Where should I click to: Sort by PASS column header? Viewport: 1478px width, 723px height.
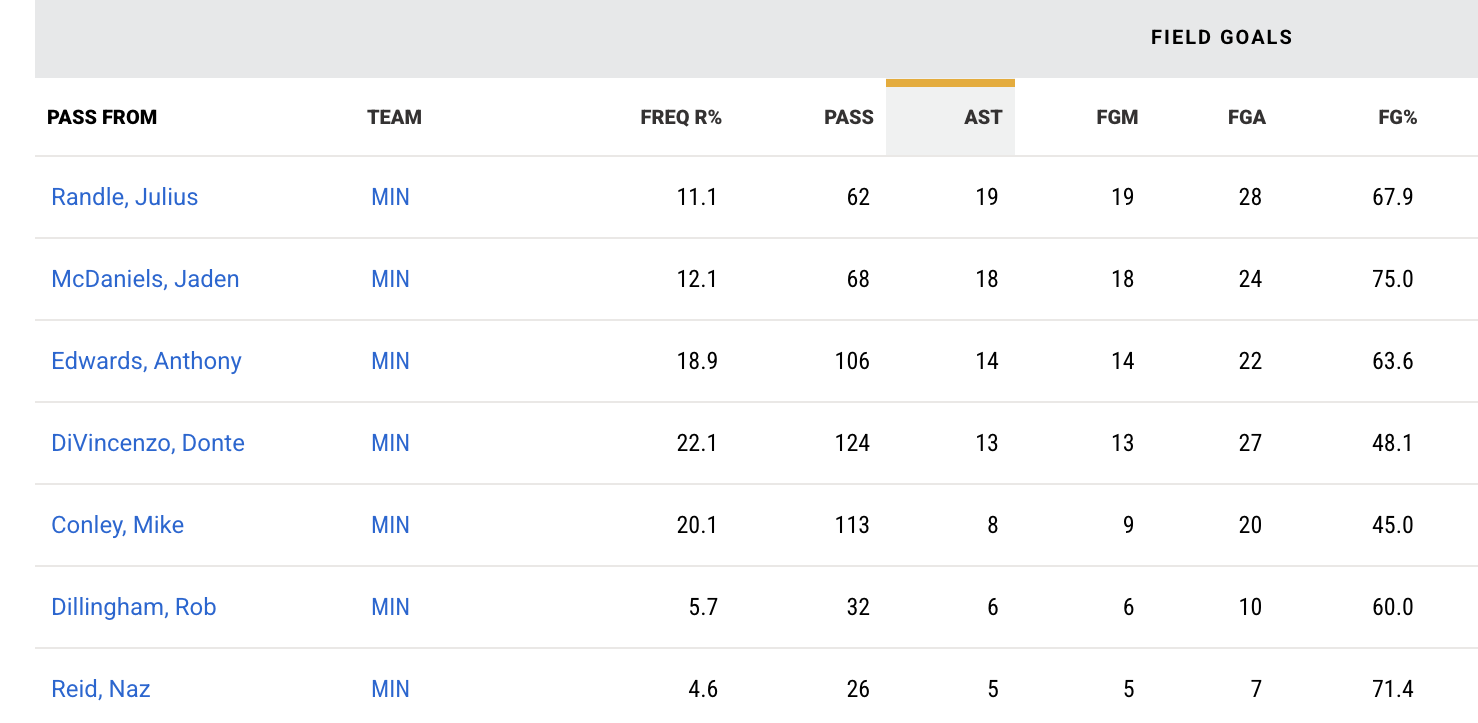click(x=848, y=117)
